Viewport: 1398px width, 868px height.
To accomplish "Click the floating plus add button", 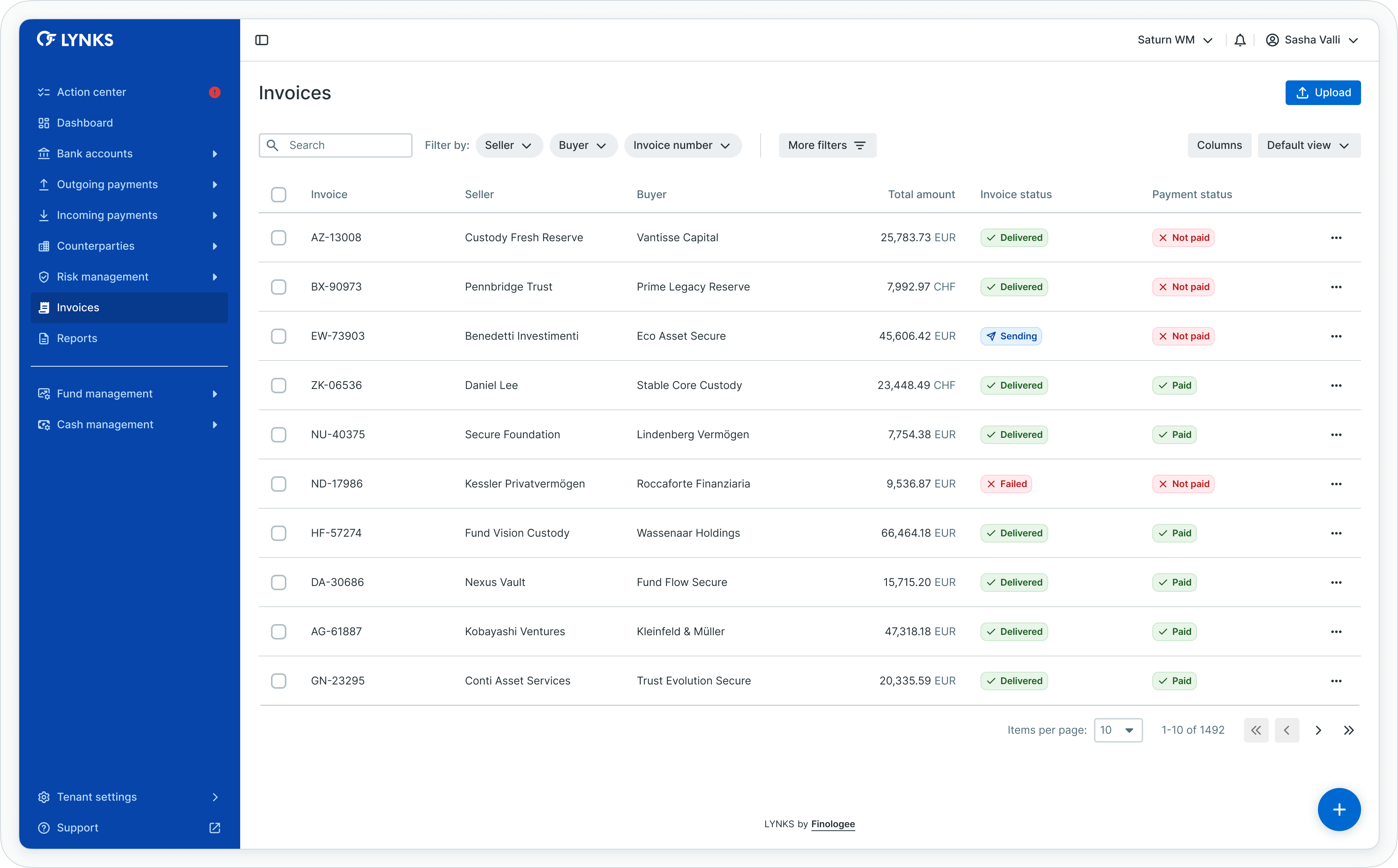I will (1339, 810).
